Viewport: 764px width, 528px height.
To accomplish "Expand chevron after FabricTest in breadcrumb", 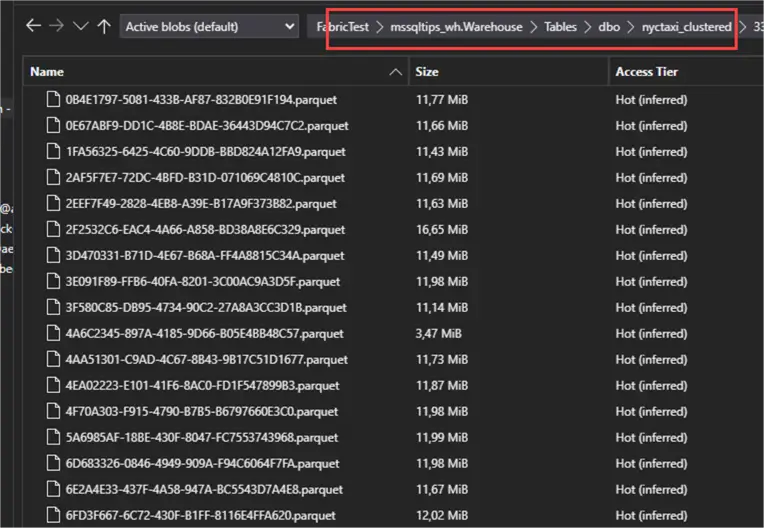I will coord(380,27).
